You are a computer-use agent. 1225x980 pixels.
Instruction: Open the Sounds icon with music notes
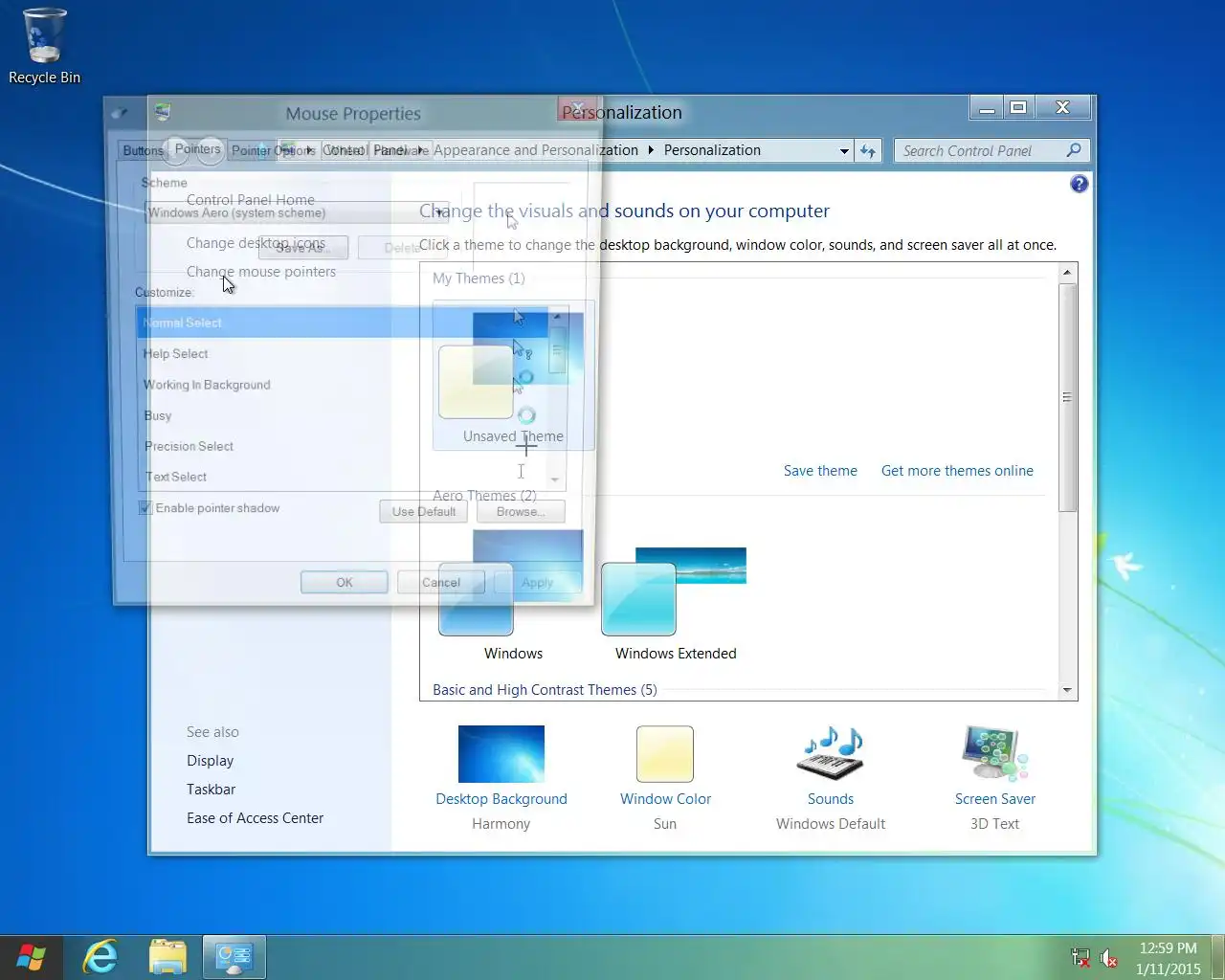(830, 753)
